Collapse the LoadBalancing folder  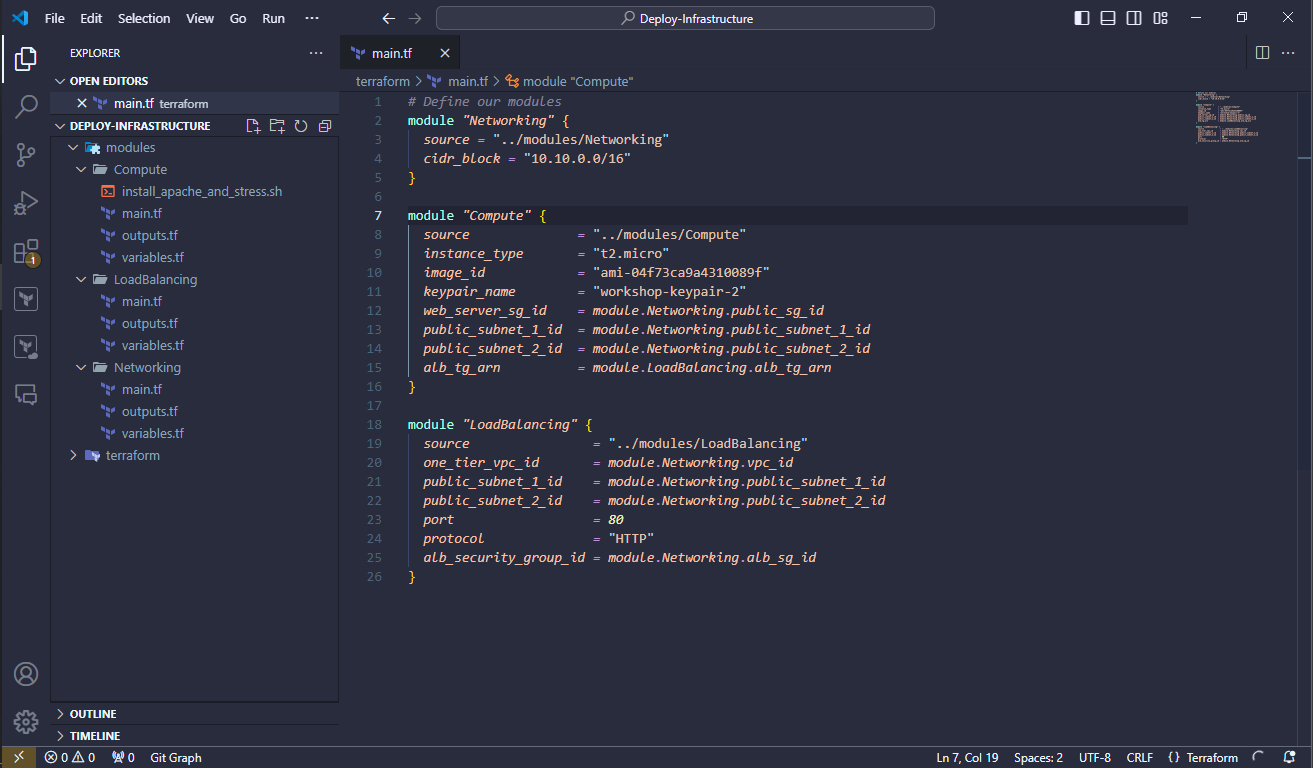tap(194, 279)
